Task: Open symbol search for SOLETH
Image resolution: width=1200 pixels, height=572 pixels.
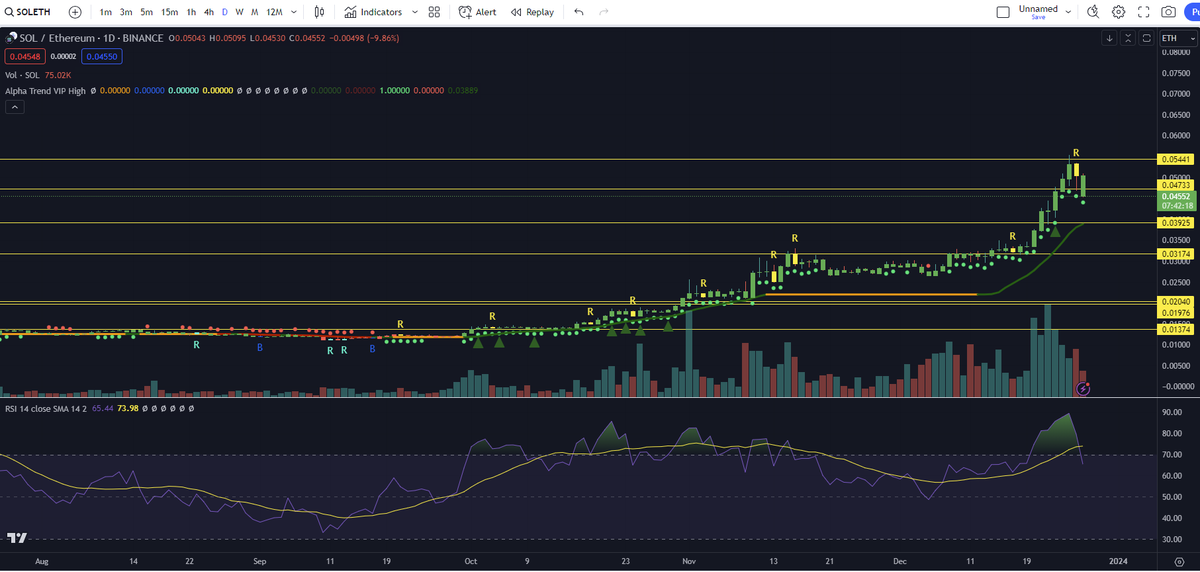Action: (x=29, y=12)
